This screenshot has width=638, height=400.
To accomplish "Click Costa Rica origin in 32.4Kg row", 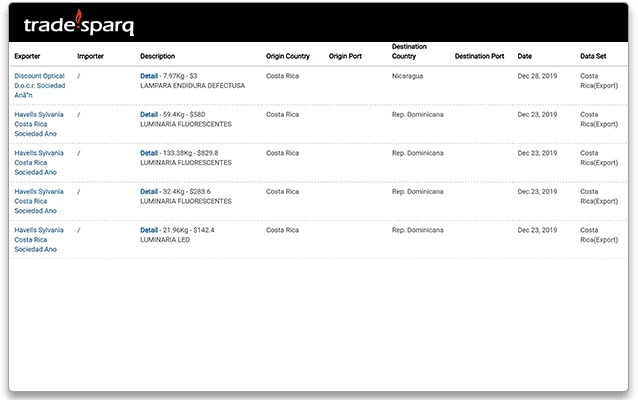I will [282, 192].
